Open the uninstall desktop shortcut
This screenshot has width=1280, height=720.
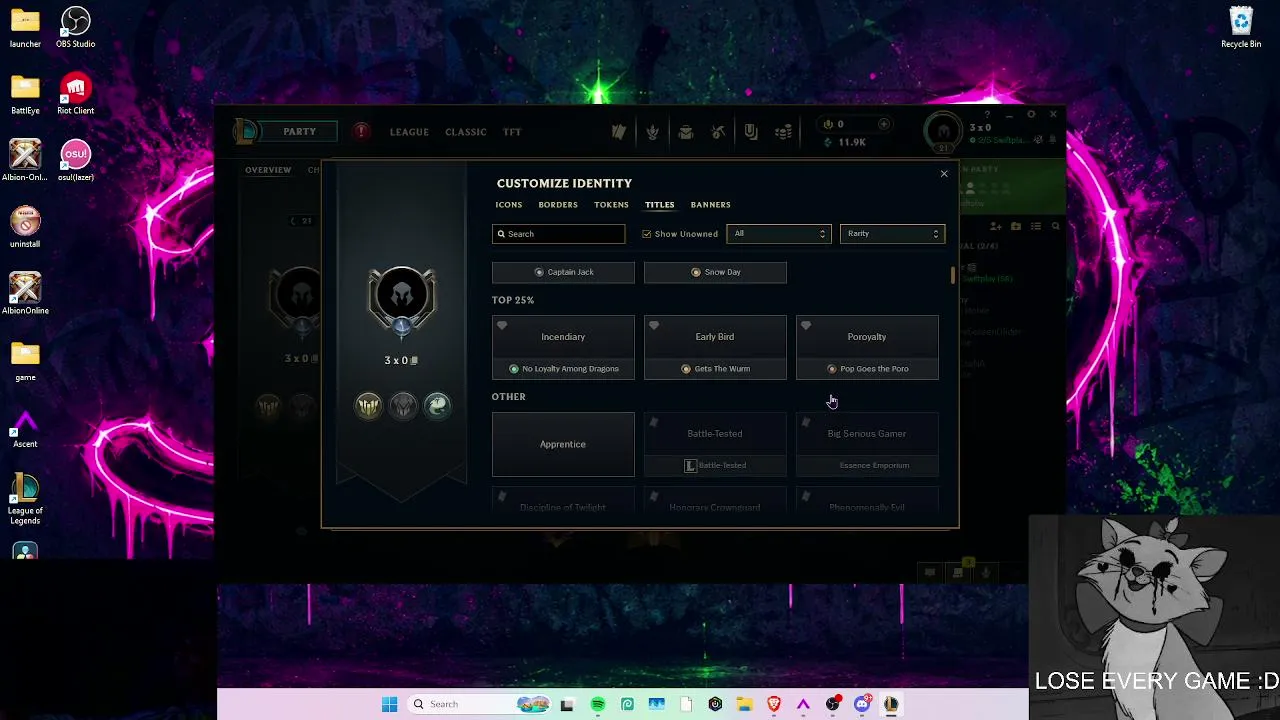point(25,228)
